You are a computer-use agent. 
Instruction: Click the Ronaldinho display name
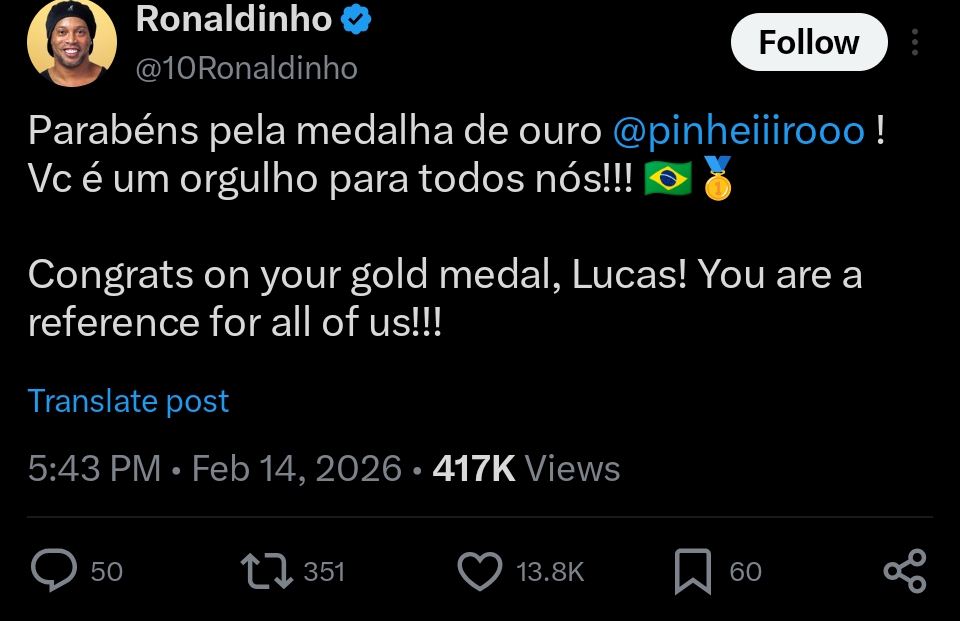[x=233, y=18]
